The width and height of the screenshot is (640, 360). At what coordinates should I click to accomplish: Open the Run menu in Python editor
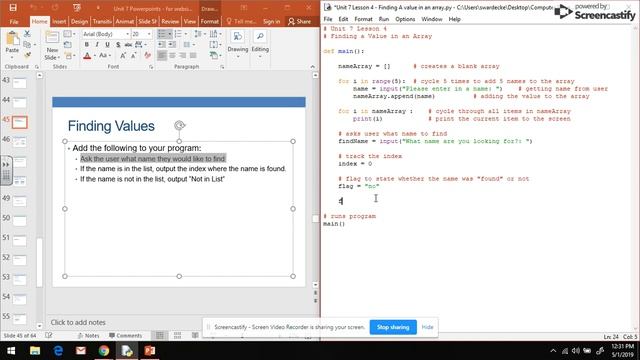pyautogui.click(x=384, y=19)
